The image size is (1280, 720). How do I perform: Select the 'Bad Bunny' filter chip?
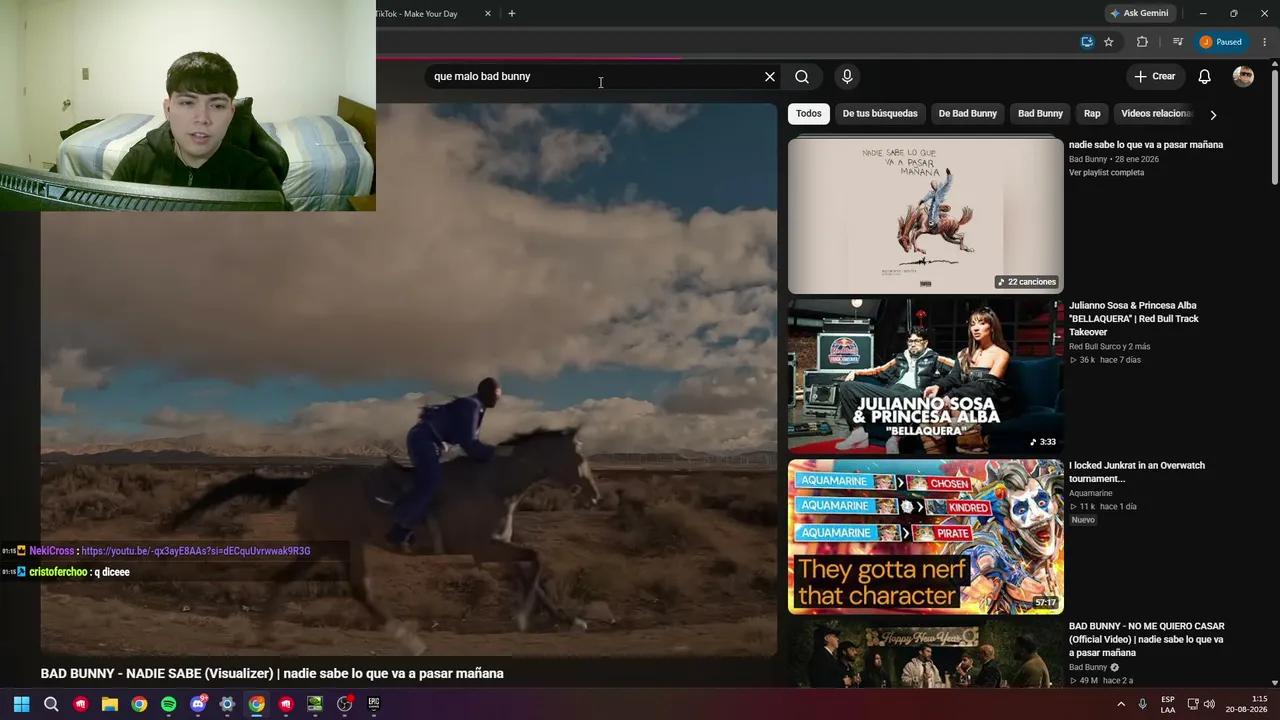[1040, 114]
